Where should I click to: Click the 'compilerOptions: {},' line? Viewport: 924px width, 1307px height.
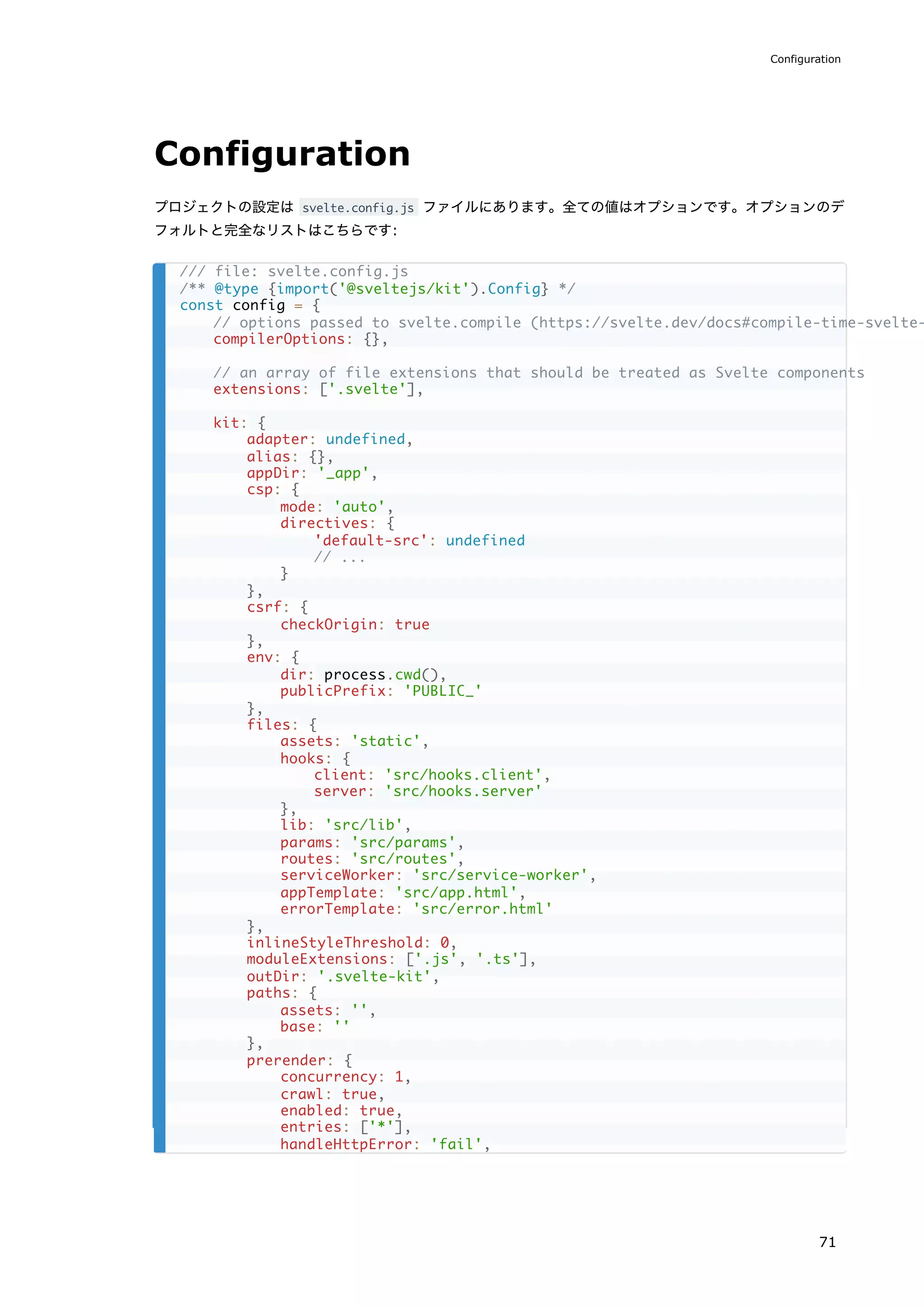pyautogui.click(x=300, y=339)
